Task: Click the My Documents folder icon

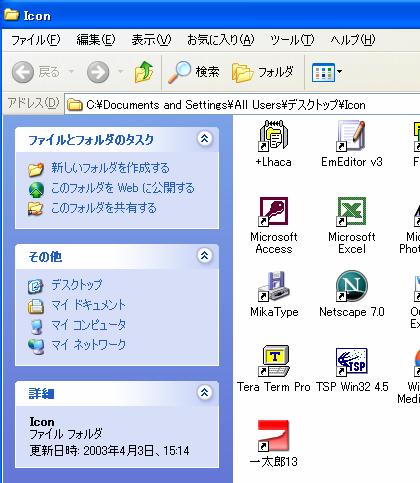Action: click(x=36, y=306)
